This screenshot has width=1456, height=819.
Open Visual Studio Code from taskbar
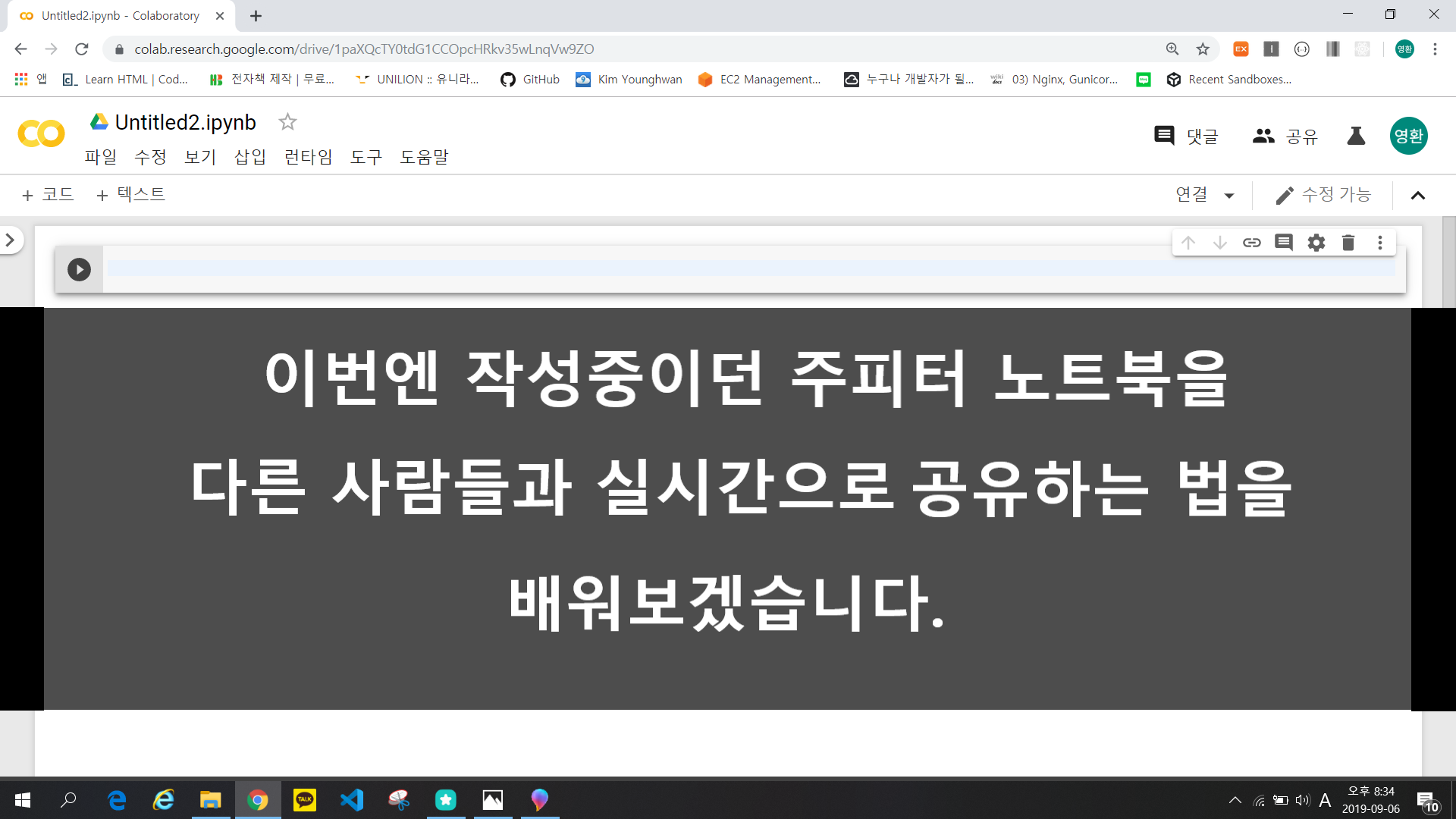pyautogui.click(x=352, y=800)
